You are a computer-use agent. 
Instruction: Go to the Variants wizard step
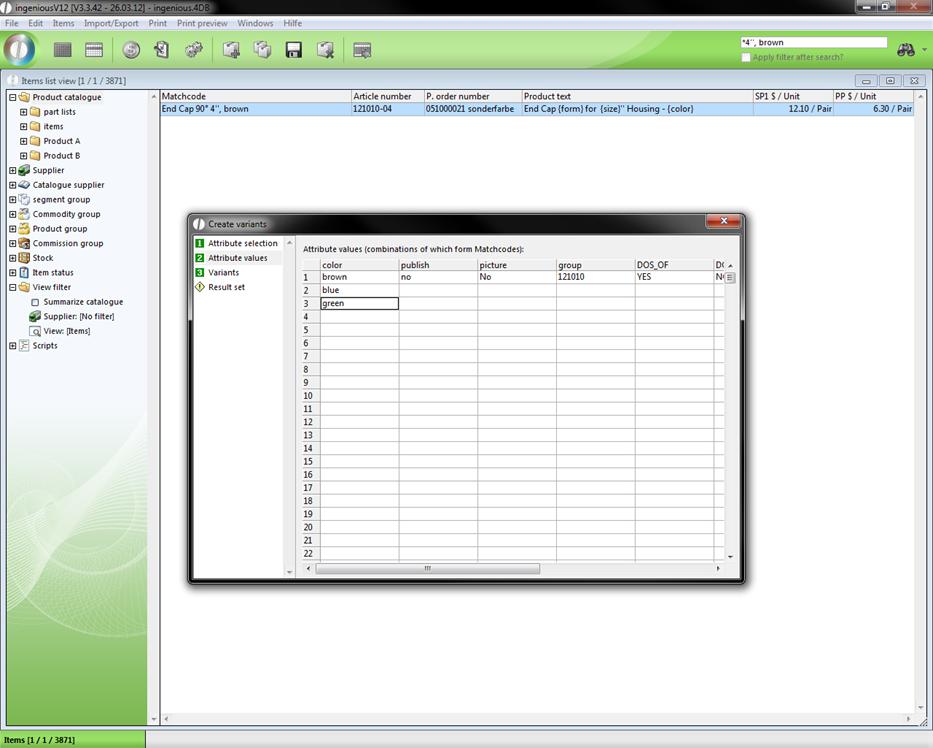click(223, 272)
